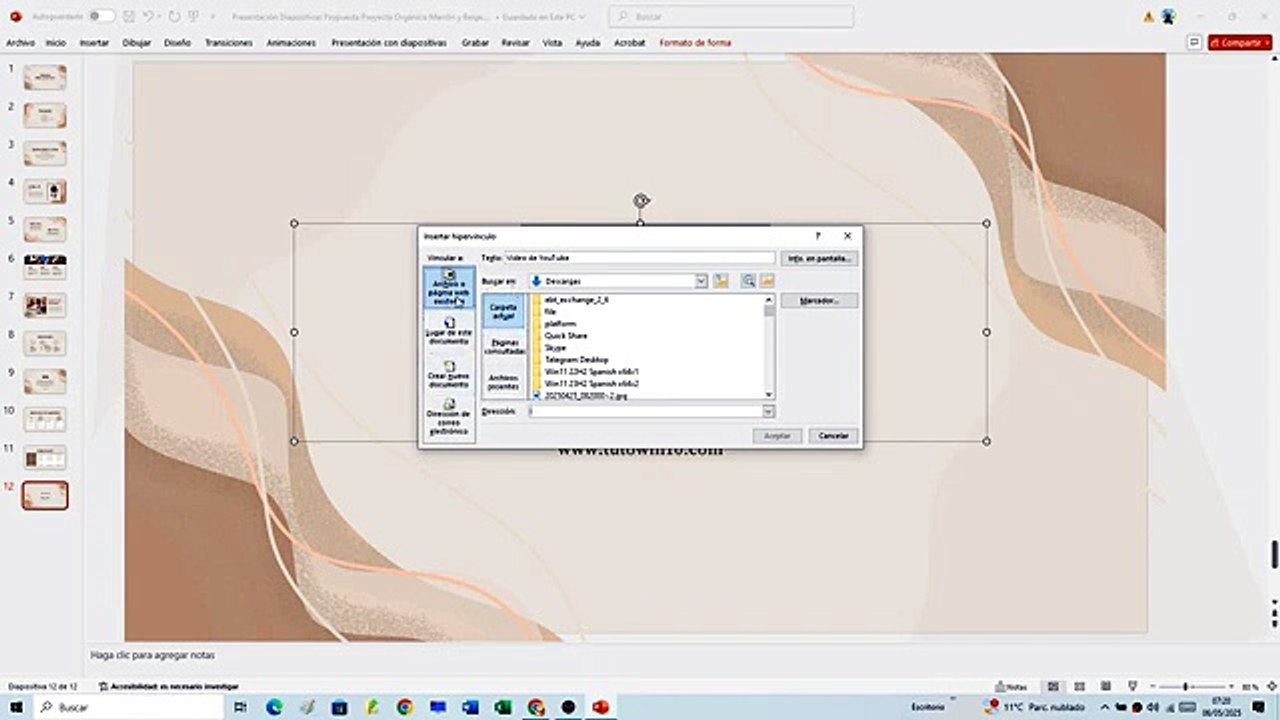
Task: Select the 'Skype' folder
Action: [x=555, y=348]
